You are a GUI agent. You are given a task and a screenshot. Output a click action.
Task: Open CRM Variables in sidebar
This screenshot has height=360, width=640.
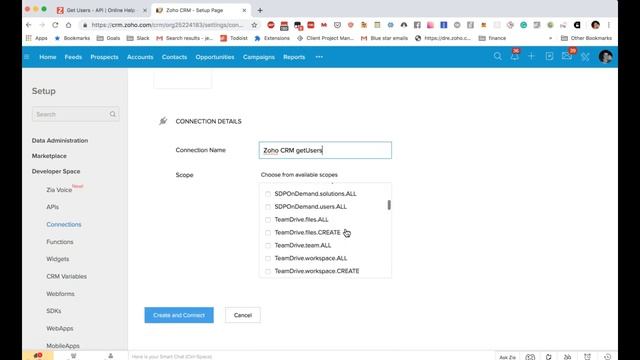(67, 276)
